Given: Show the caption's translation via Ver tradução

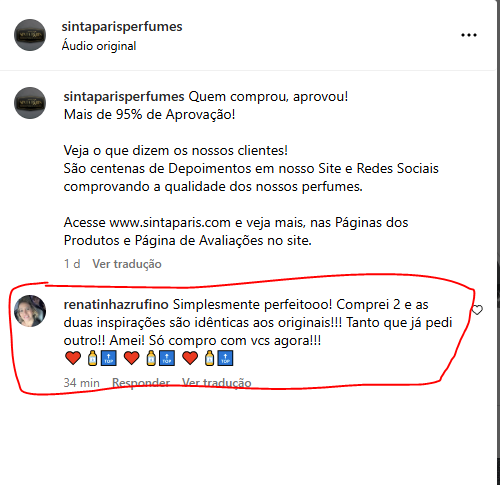Looking at the screenshot, I should [x=127, y=264].
